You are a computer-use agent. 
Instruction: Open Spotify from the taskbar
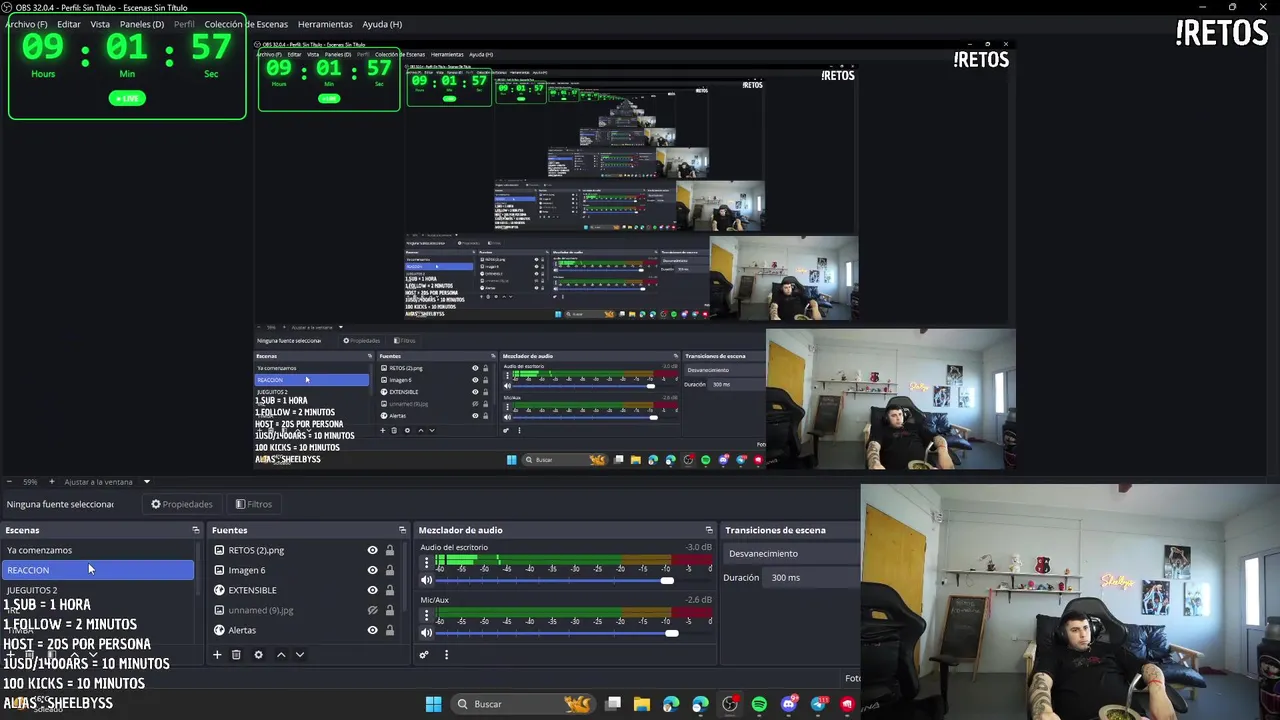tap(759, 704)
